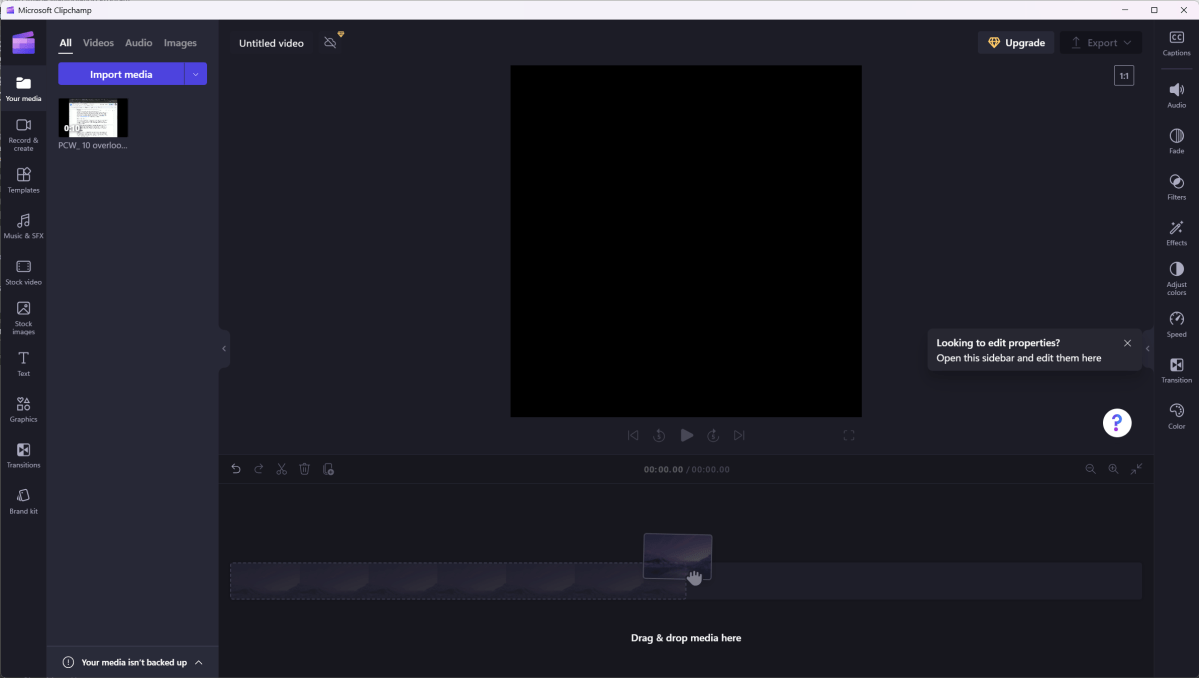Zoom in on the timeline
The image size is (1199, 678).
(1113, 469)
